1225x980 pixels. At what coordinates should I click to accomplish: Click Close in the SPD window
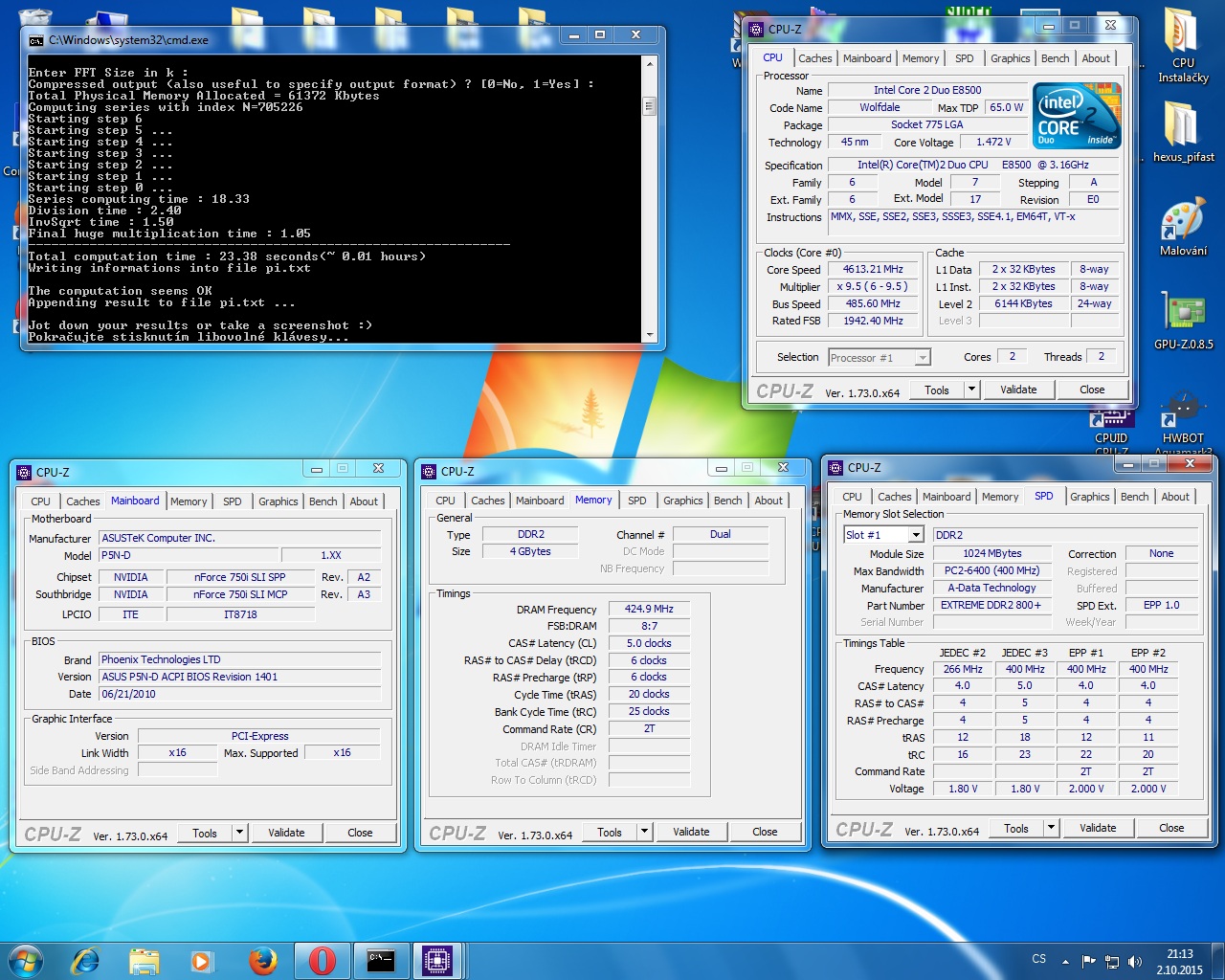pyautogui.click(x=1171, y=828)
